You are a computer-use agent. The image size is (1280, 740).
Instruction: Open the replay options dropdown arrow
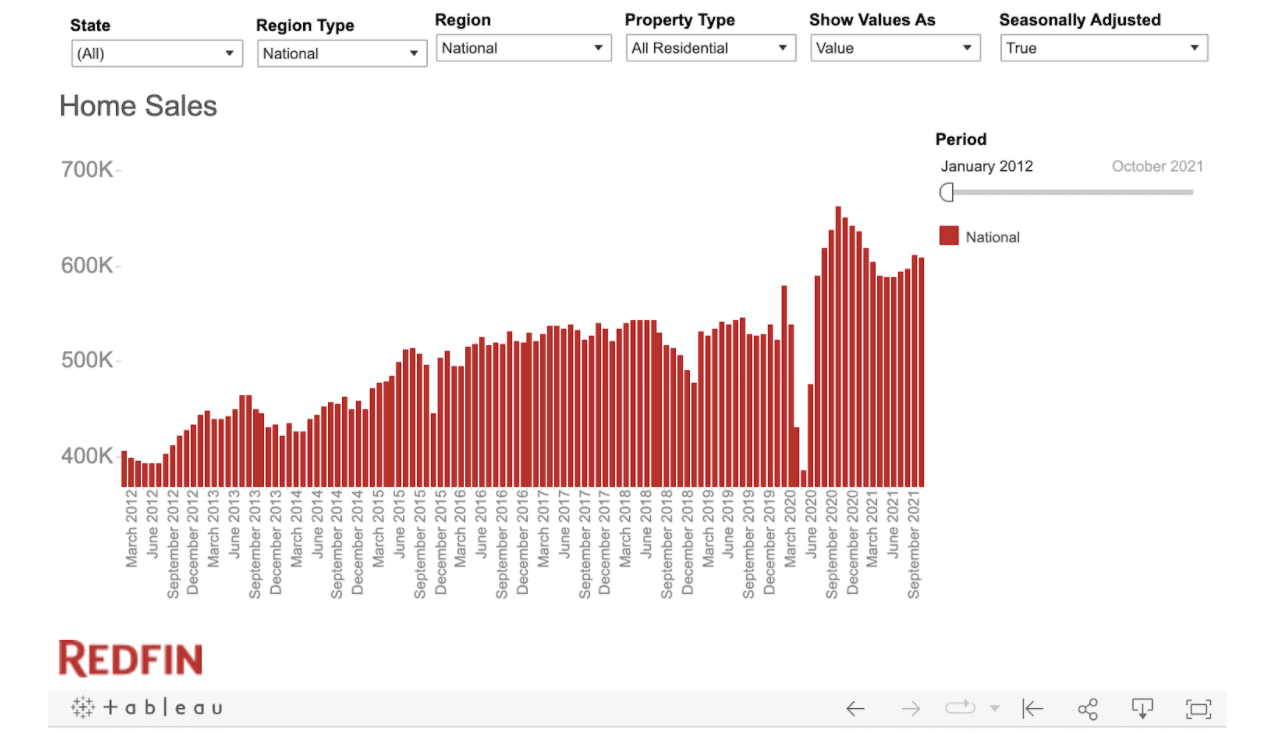(994, 709)
